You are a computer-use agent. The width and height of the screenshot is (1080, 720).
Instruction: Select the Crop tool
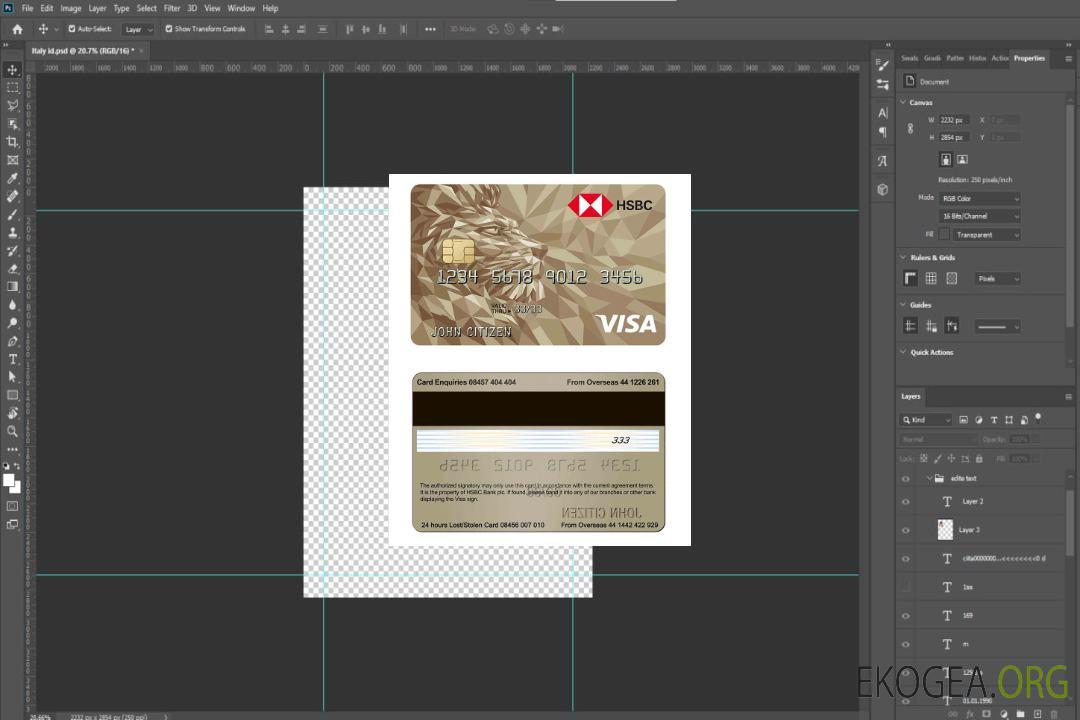click(x=12, y=142)
